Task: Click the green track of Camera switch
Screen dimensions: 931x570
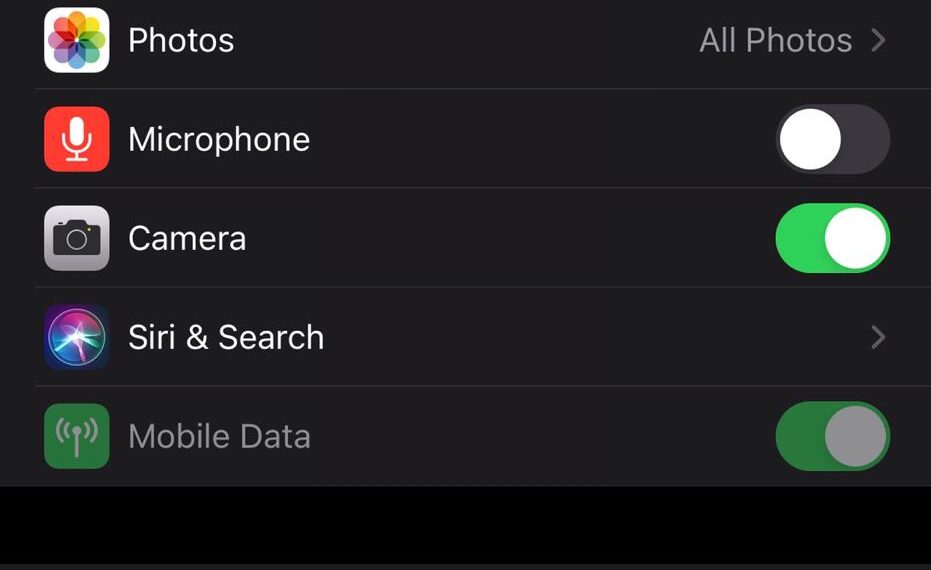Action: pyautogui.click(x=798, y=238)
